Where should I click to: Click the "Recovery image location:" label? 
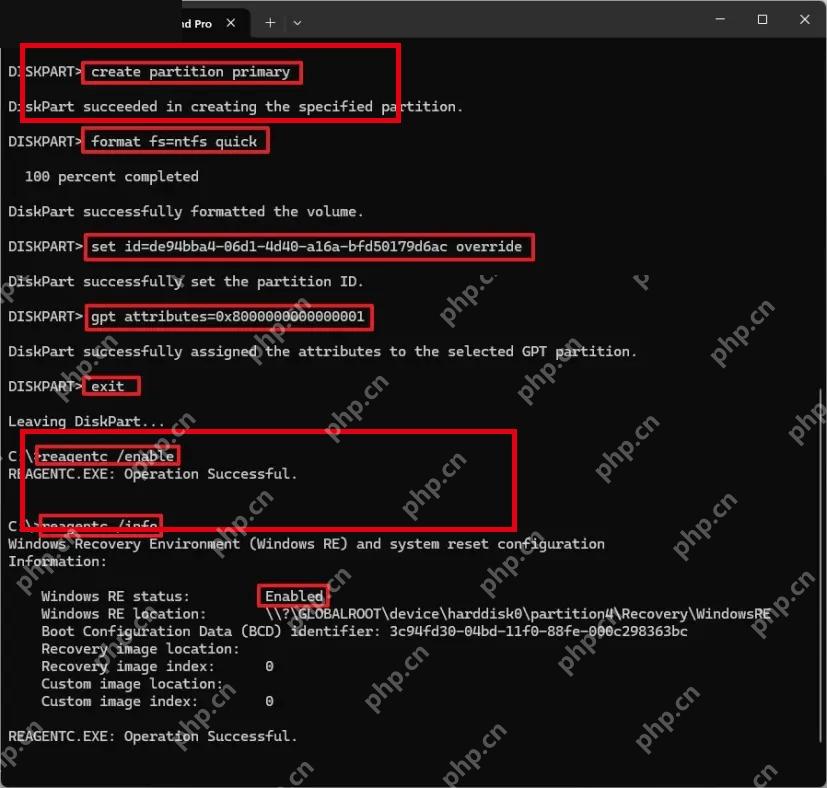pyautogui.click(x=140, y=649)
